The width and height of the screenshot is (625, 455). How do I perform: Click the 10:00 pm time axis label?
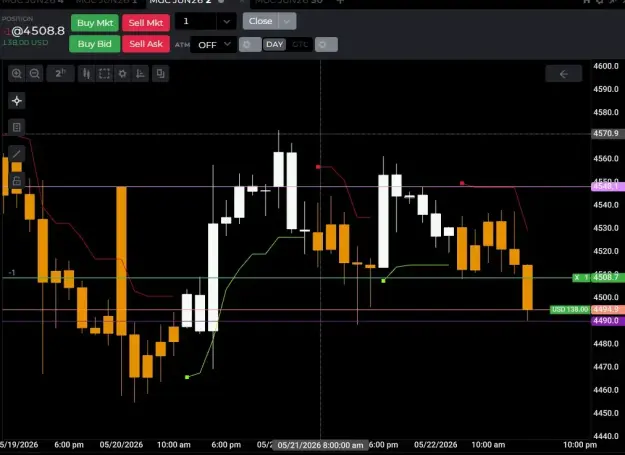(580, 445)
